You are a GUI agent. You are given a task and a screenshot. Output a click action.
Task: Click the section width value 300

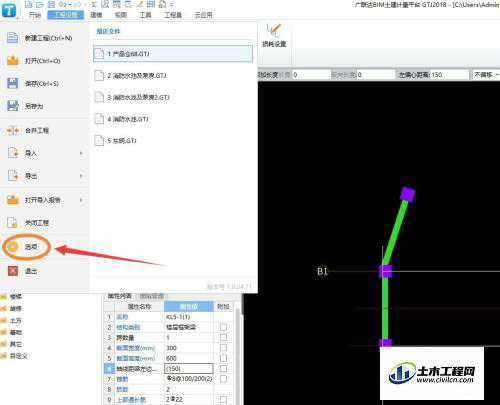(x=189, y=348)
